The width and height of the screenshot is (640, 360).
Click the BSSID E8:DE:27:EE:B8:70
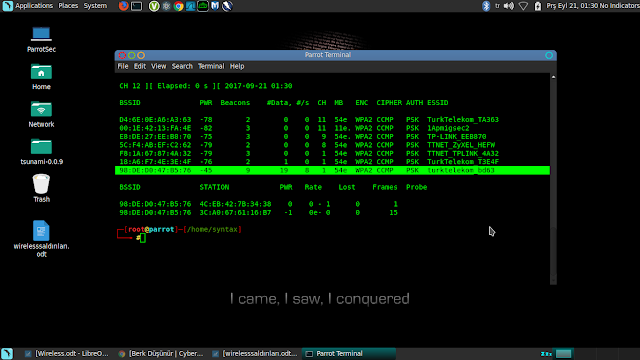click(155, 136)
